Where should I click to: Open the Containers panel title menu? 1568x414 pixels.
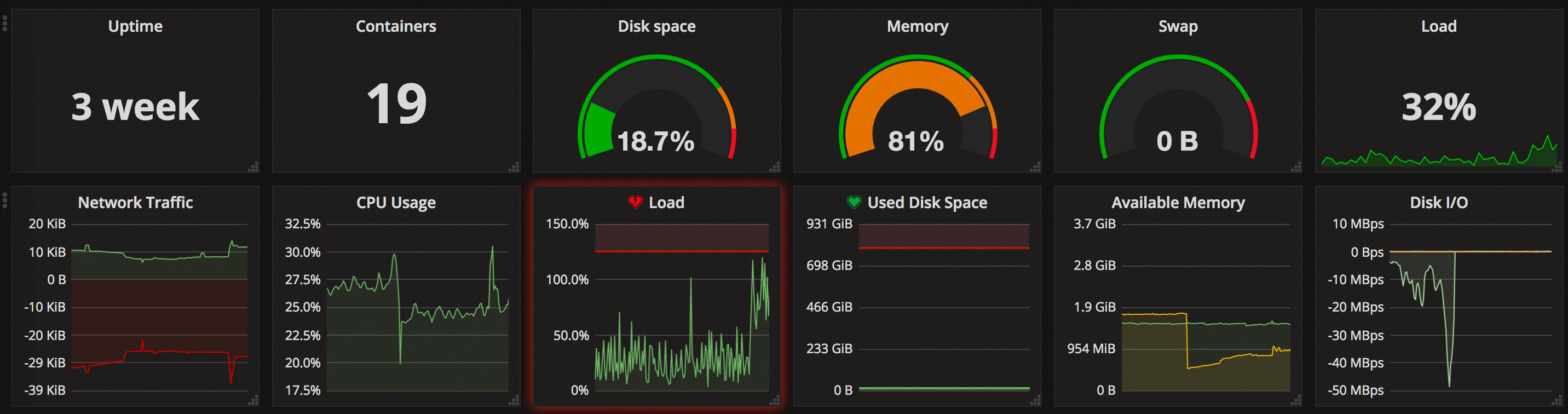[x=396, y=26]
